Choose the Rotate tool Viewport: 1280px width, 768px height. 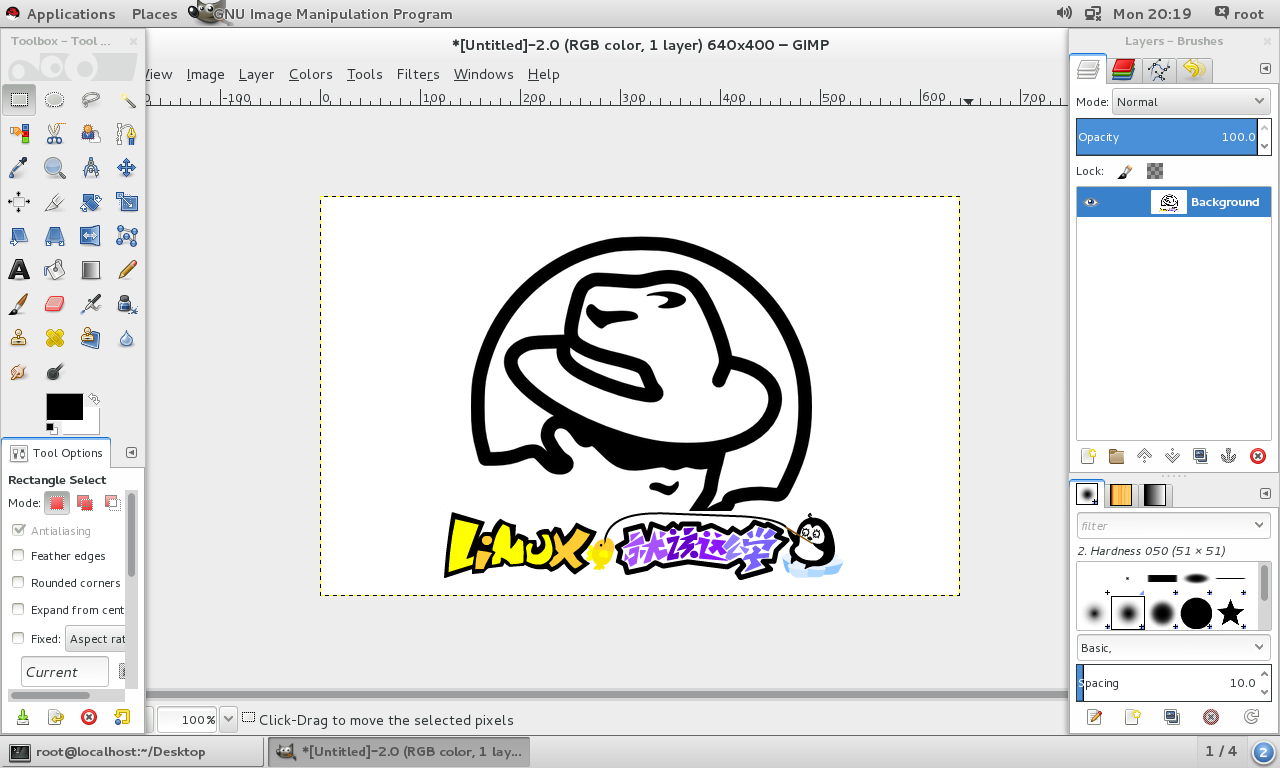(x=91, y=201)
